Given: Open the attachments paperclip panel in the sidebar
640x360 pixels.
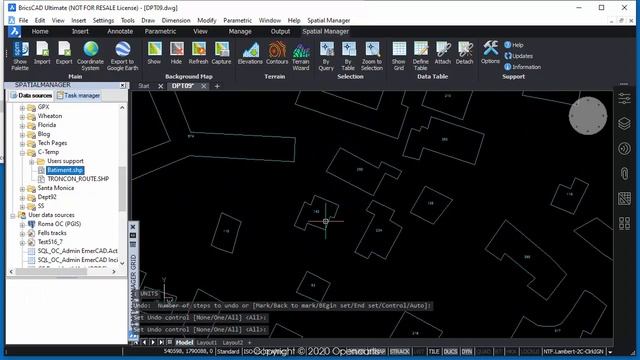Looking at the screenshot, I should click(624, 173).
